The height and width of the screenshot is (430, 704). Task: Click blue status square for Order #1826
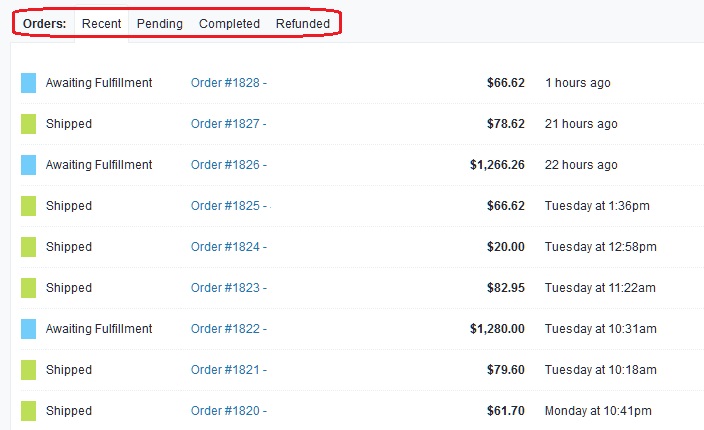coord(28,165)
